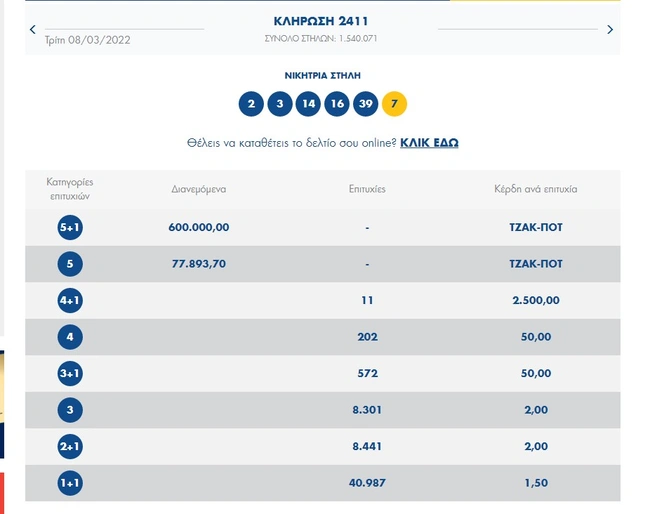This screenshot has width=650, height=514.
Task: Click the Επιτυχίες column header
Action: tap(367, 188)
